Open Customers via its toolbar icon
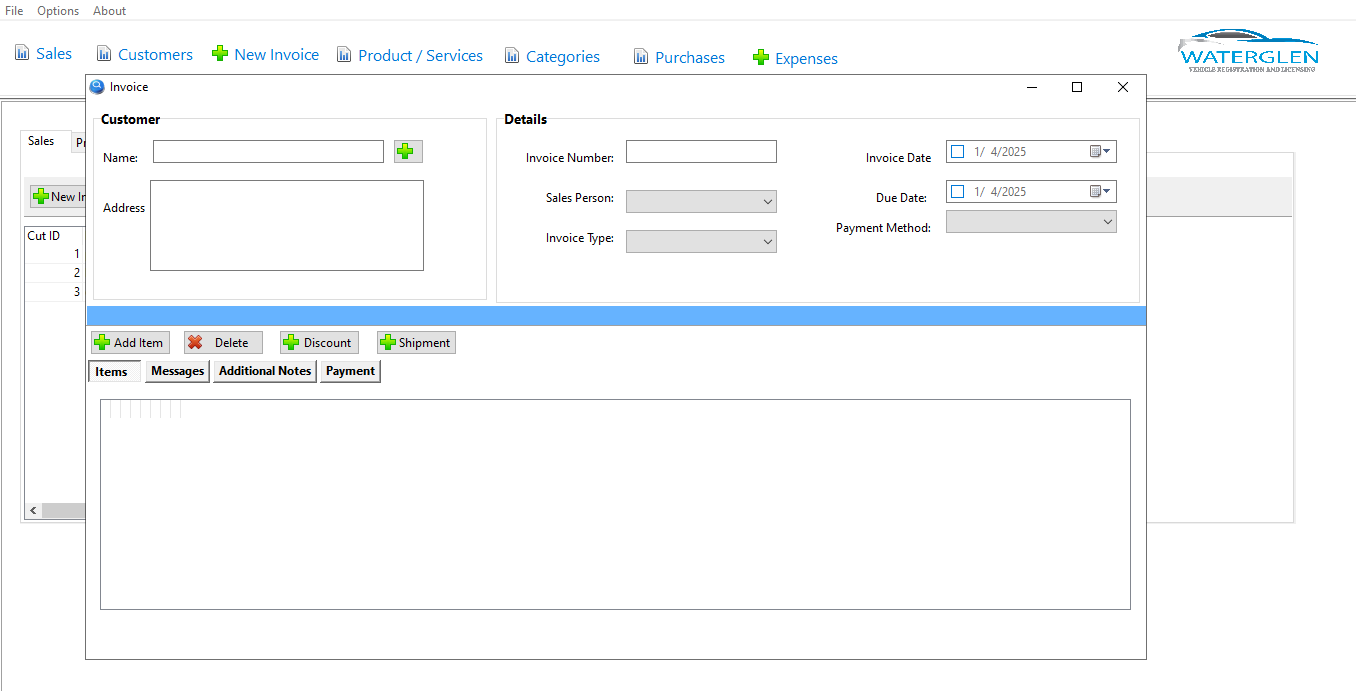Screen dimensions: 1356x691 (104, 54)
